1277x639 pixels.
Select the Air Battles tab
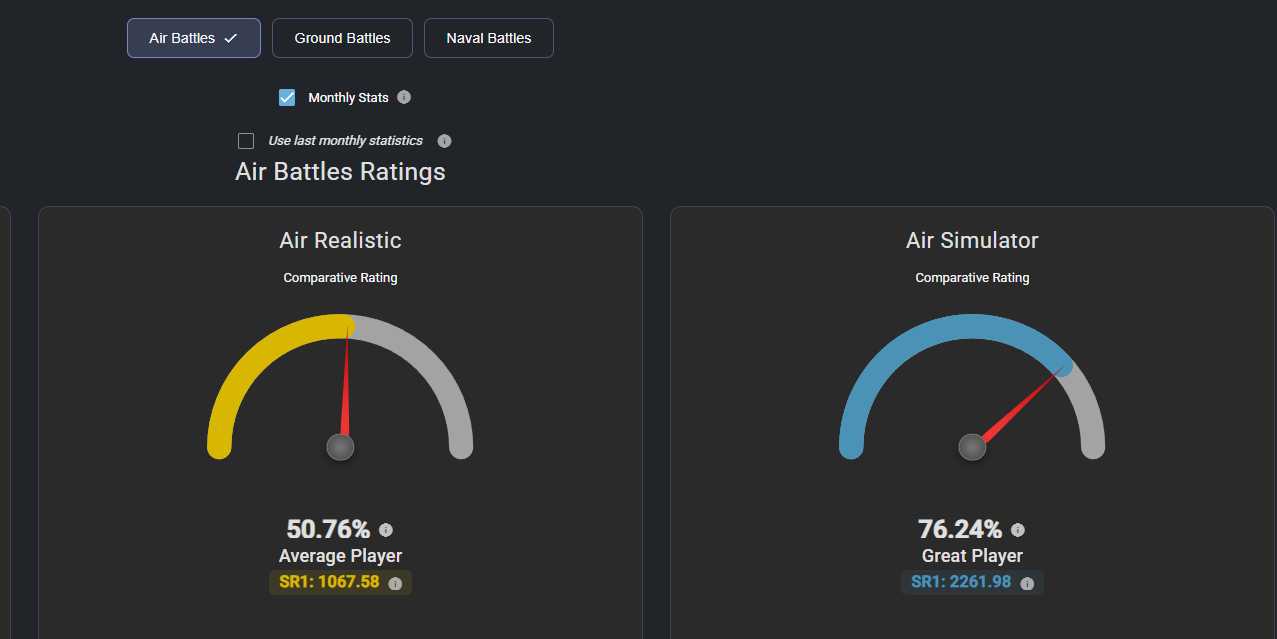193,38
